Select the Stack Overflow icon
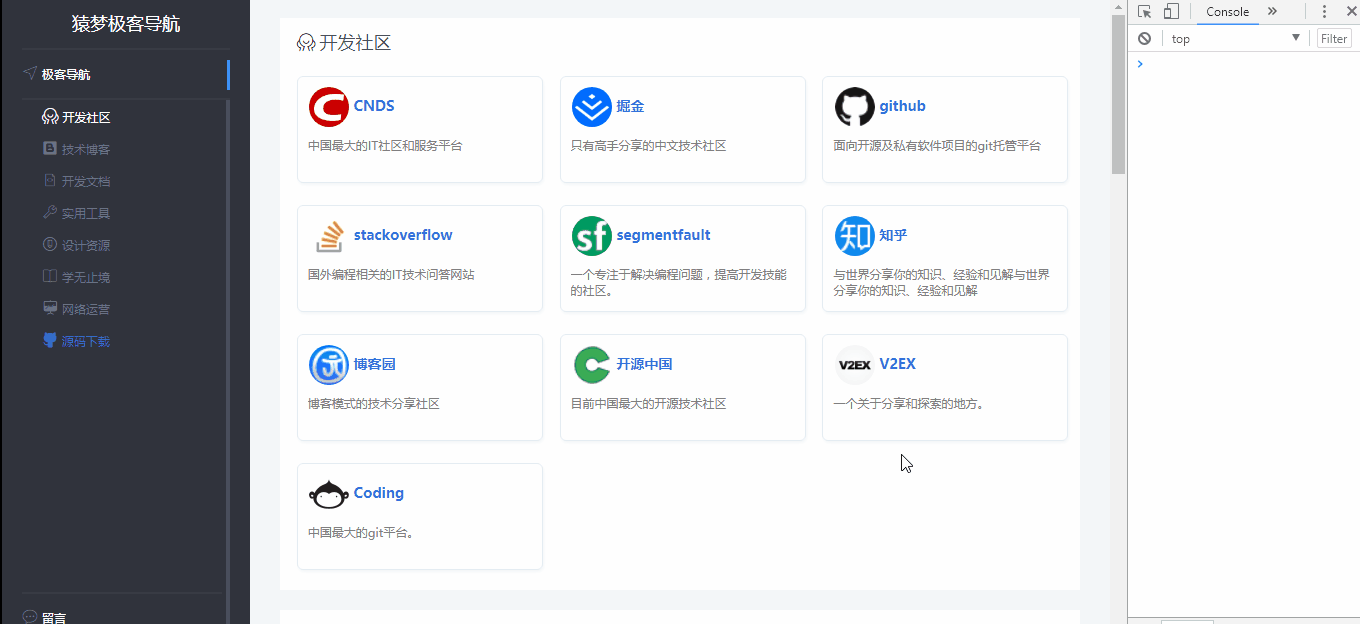Viewport: 1360px width, 624px height. 329,235
